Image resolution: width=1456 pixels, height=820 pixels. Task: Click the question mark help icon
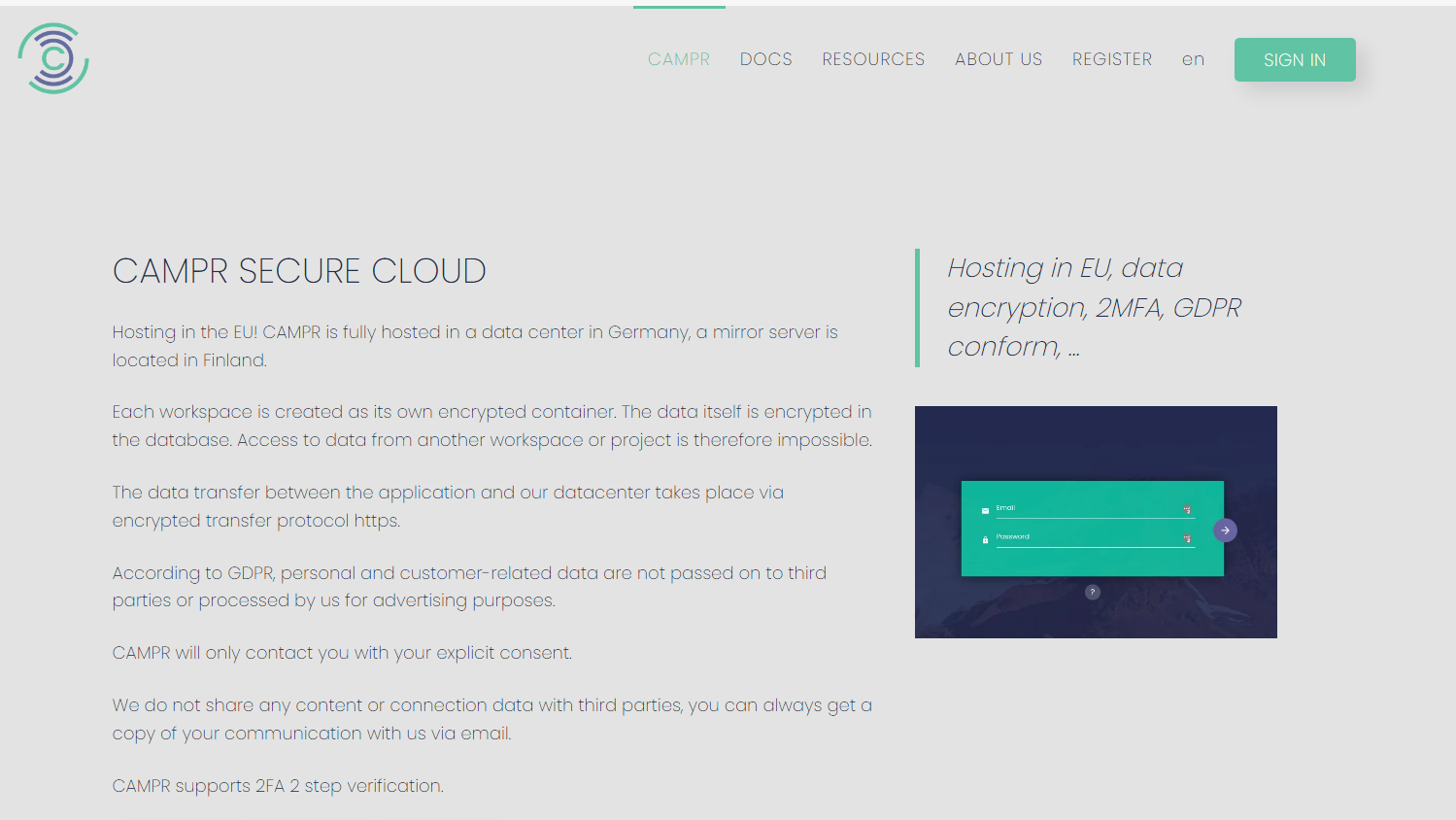(1093, 592)
